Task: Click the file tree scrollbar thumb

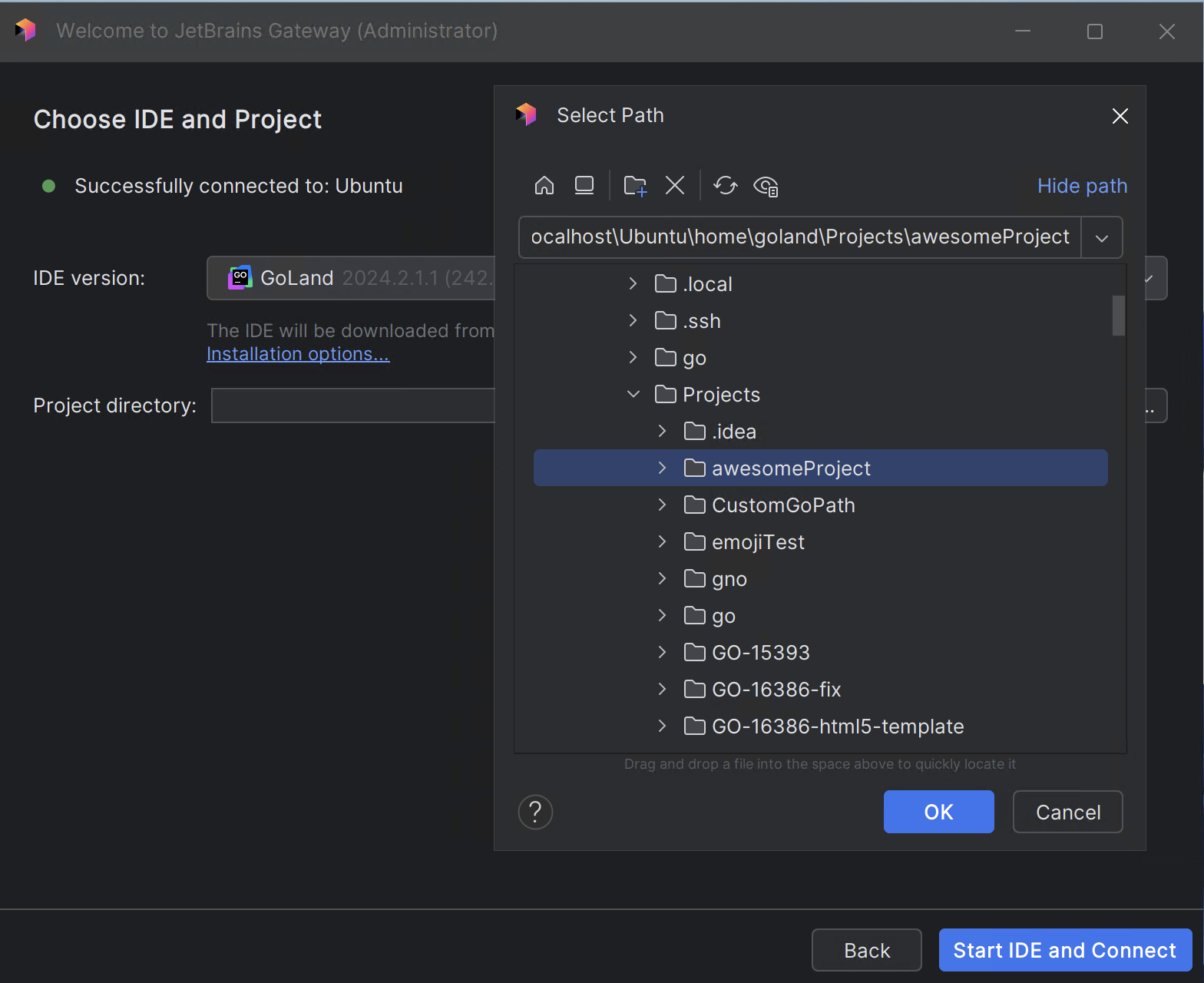Action: click(1119, 316)
